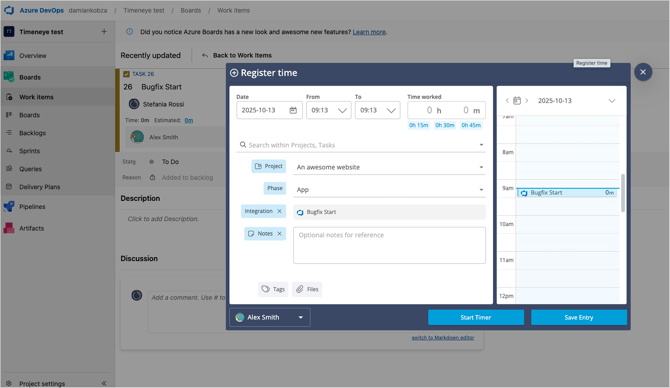Click Save Entry
The image size is (670, 388).
579,317
